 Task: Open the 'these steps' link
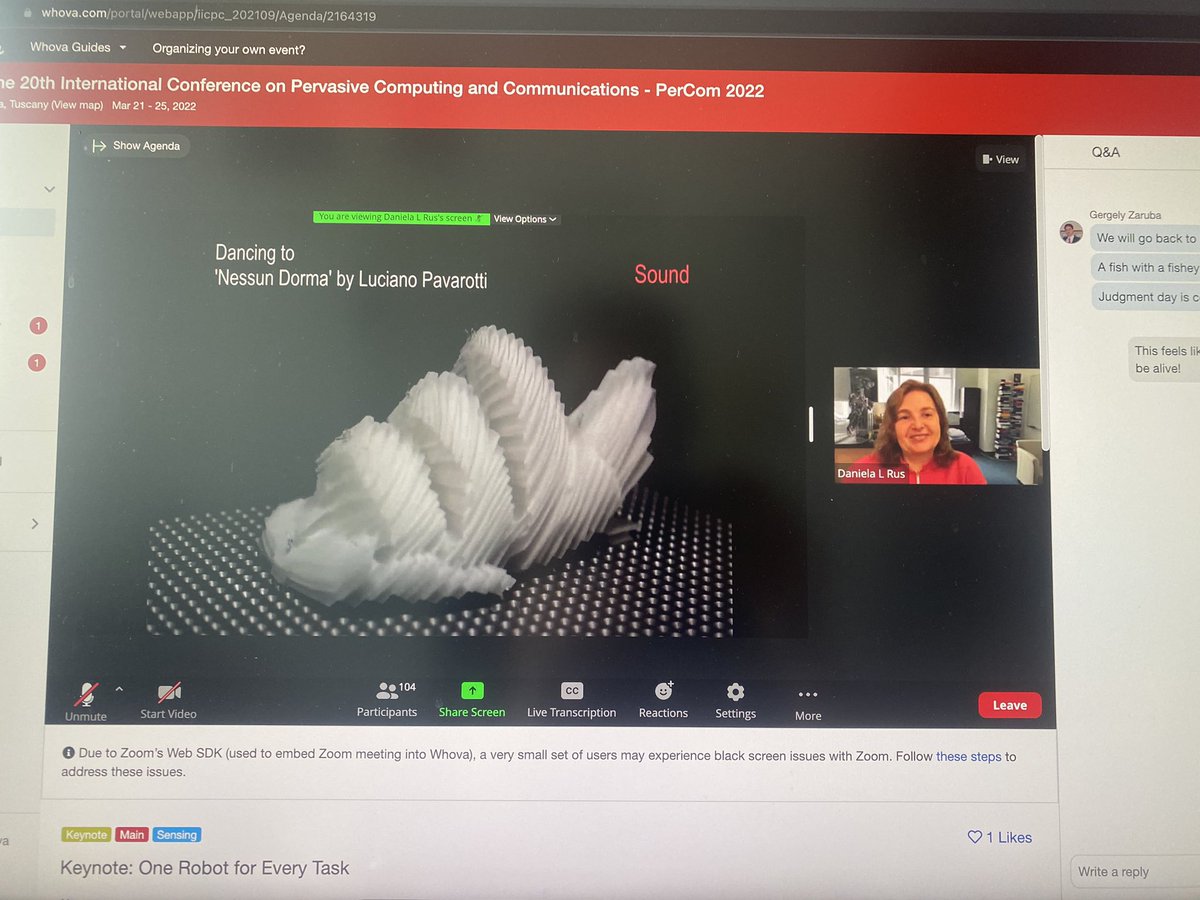(968, 756)
